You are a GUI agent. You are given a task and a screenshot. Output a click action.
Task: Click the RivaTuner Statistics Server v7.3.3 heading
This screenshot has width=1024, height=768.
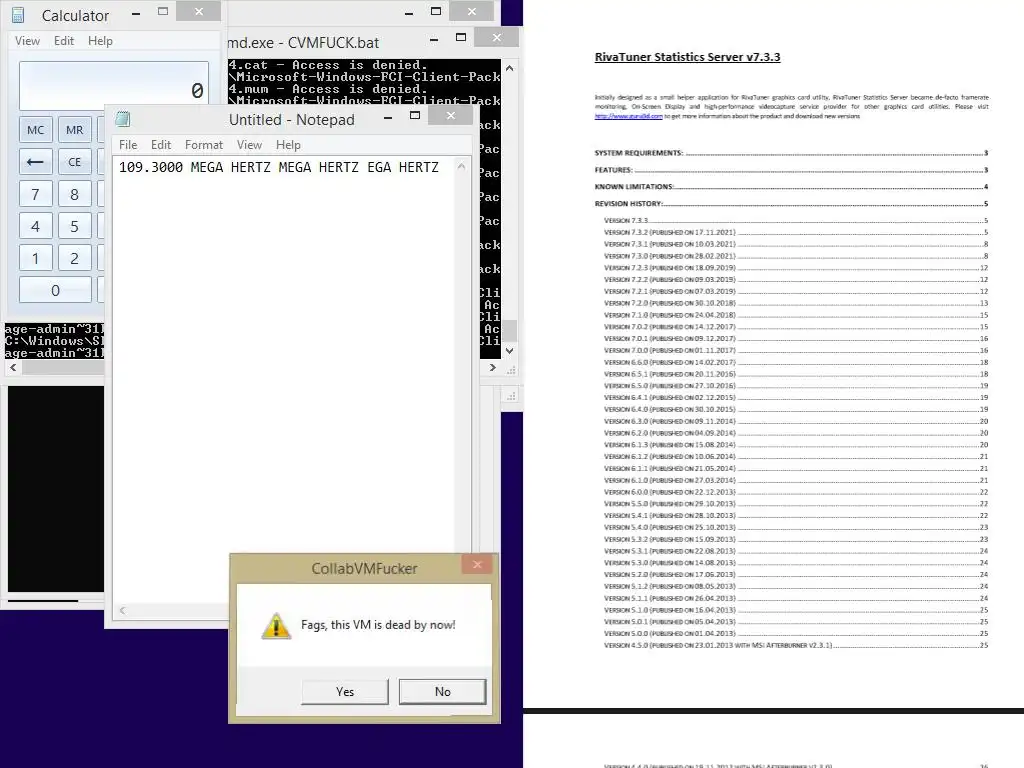[x=687, y=57]
